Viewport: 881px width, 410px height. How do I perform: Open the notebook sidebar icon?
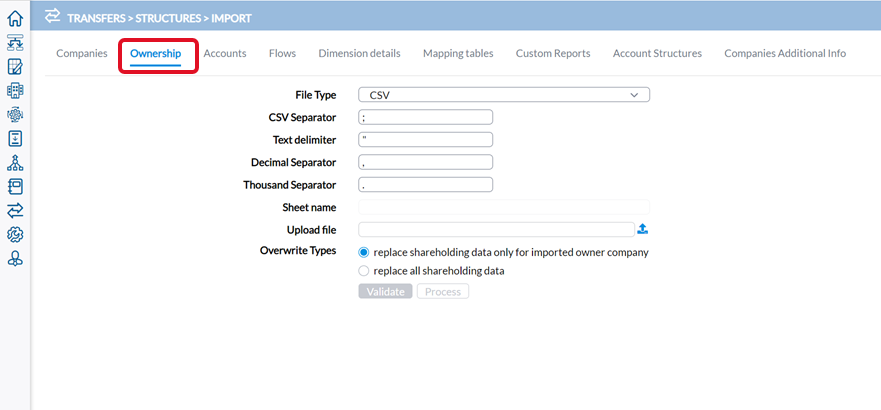15,186
